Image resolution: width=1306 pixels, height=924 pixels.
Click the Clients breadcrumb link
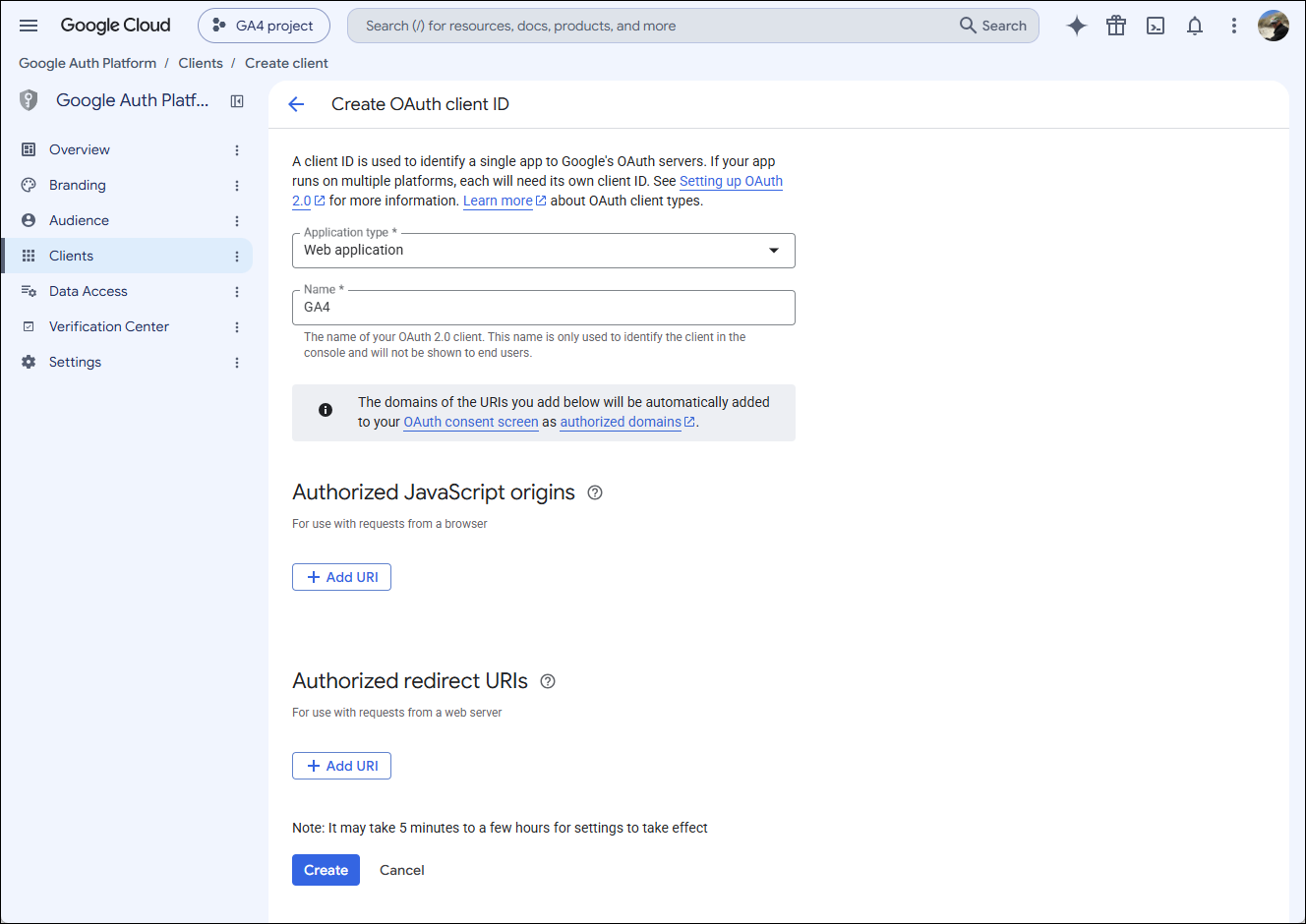(x=201, y=63)
